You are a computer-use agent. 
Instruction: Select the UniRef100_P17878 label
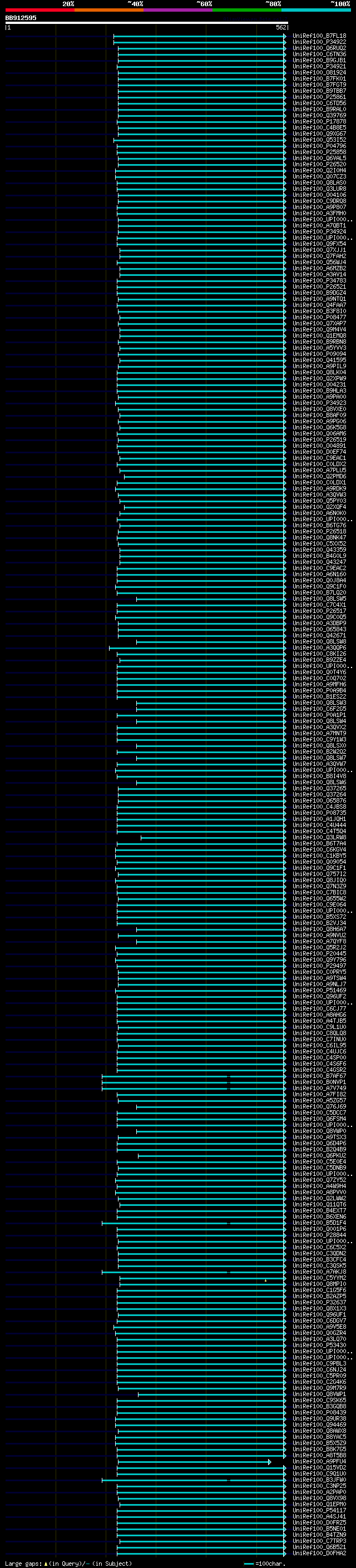pos(319,121)
